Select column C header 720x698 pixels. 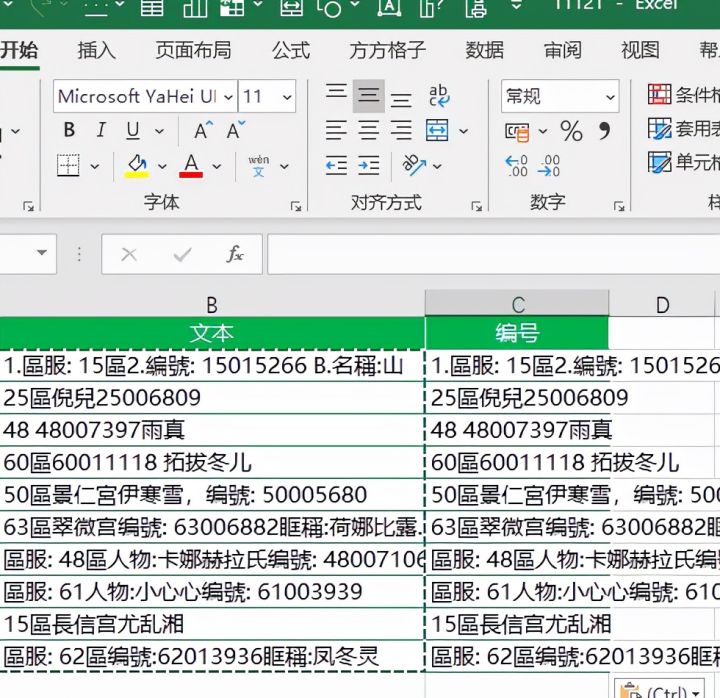(518, 304)
